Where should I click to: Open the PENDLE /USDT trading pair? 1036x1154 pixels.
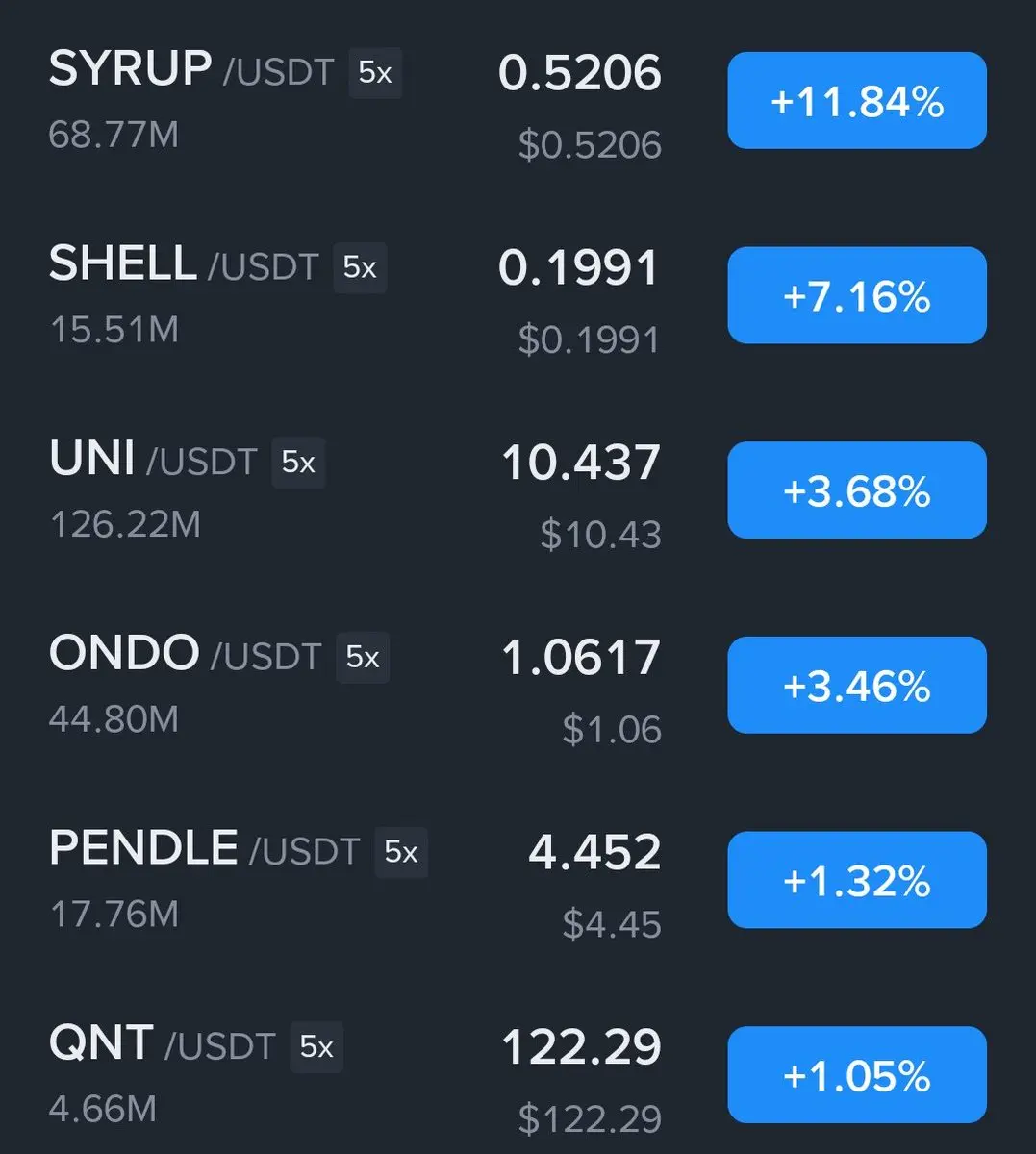(204, 849)
